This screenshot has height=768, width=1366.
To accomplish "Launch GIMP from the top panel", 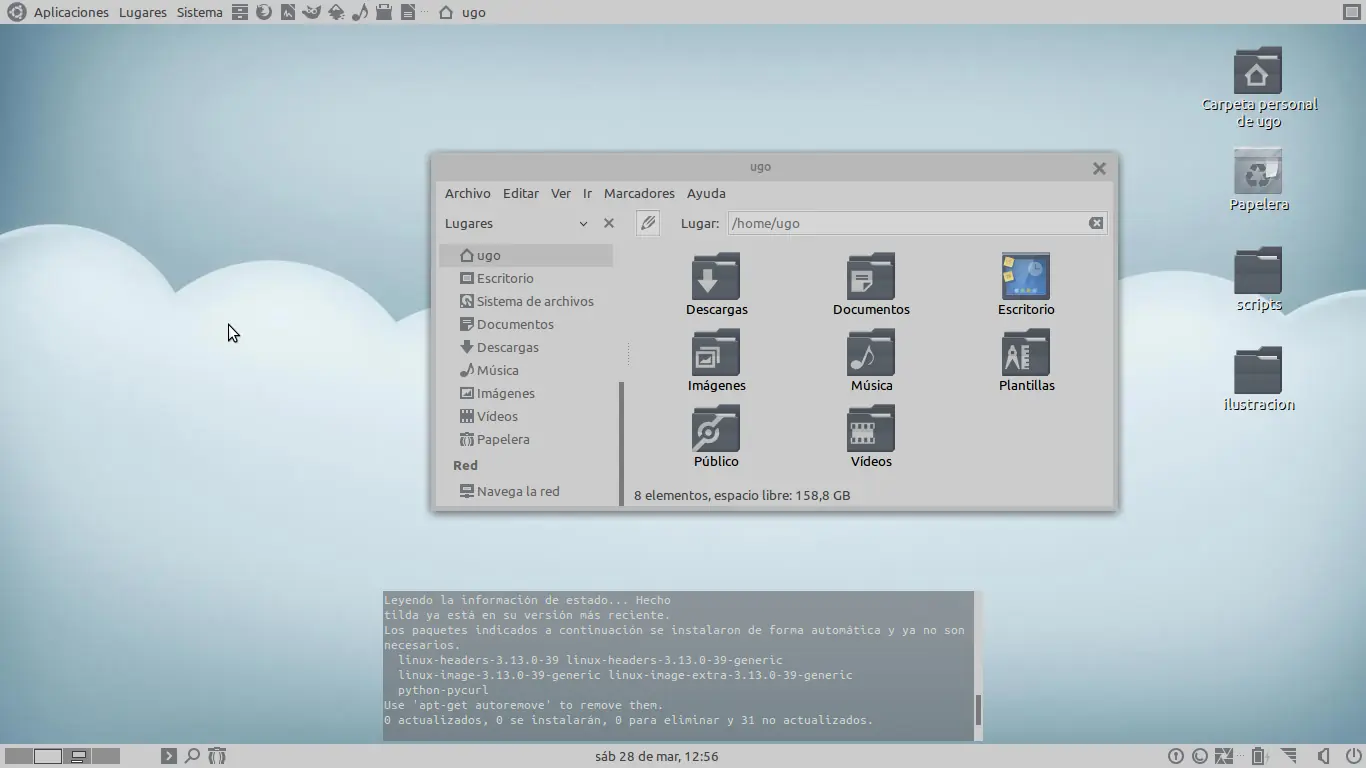I will [x=312, y=12].
